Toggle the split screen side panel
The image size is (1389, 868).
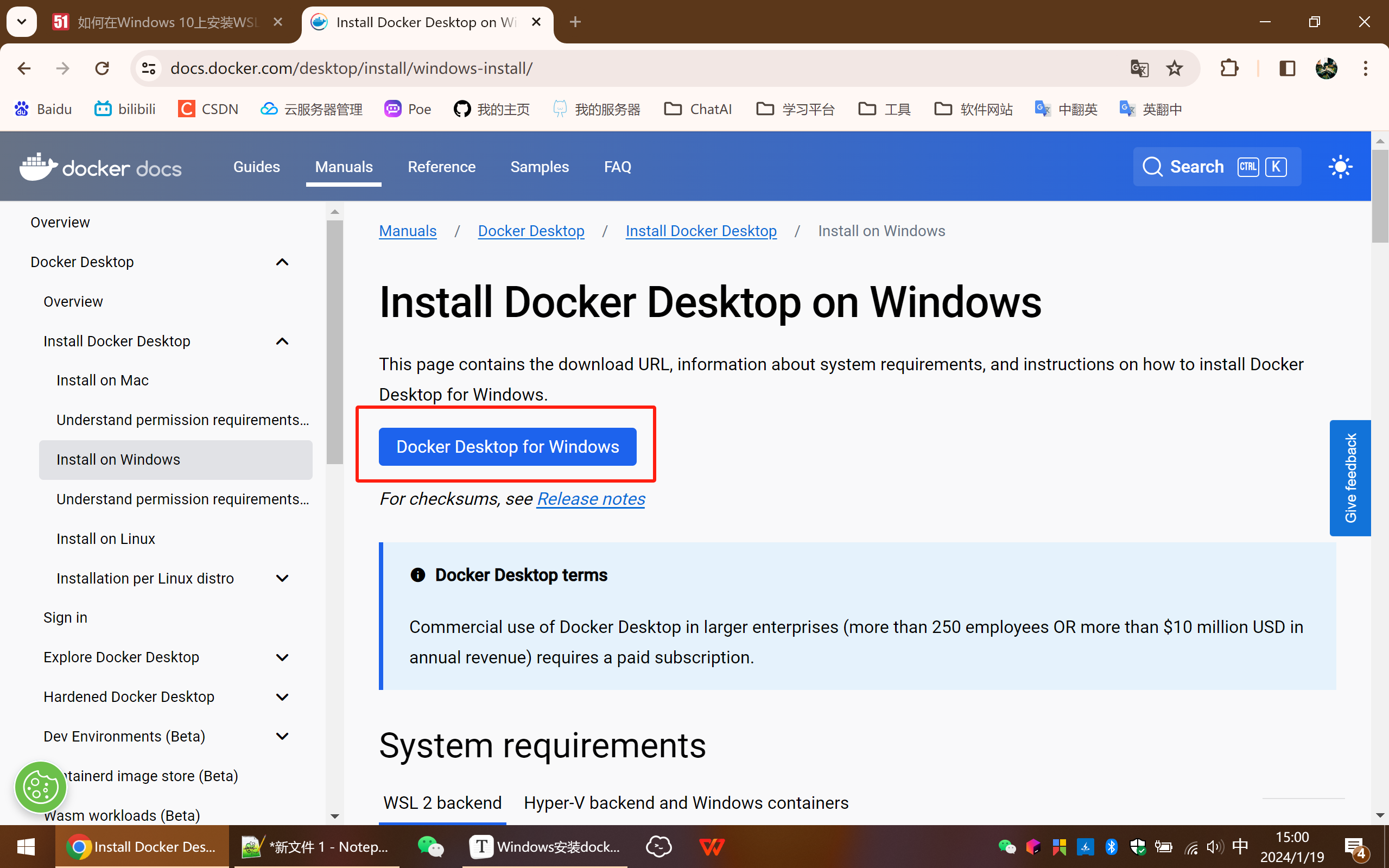point(1287,68)
